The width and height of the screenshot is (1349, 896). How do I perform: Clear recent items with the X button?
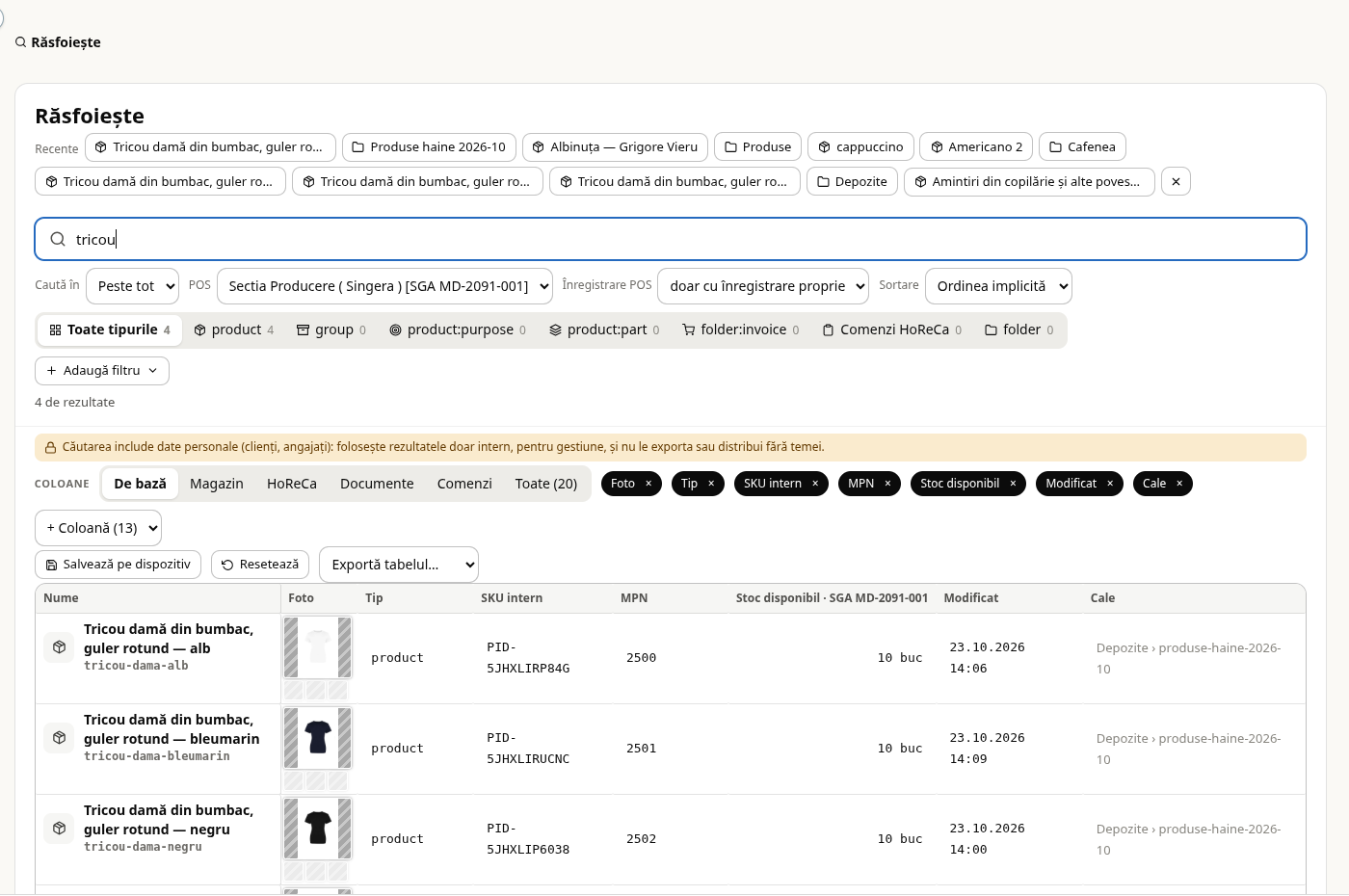pos(1176,181)
